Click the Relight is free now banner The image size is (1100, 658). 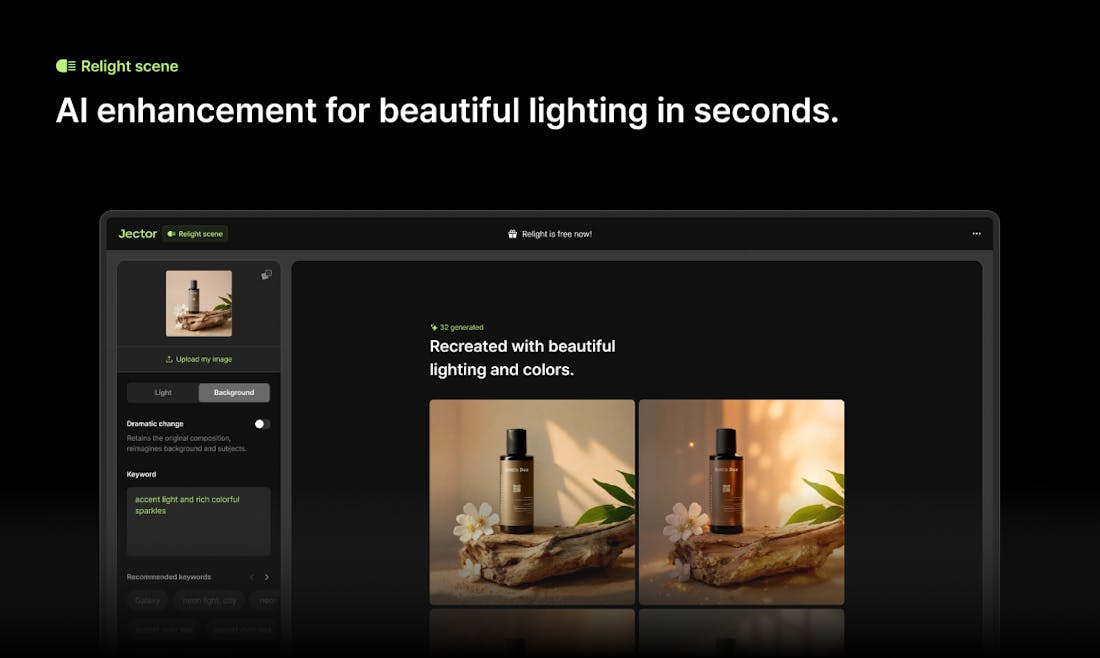pos(550,234)
